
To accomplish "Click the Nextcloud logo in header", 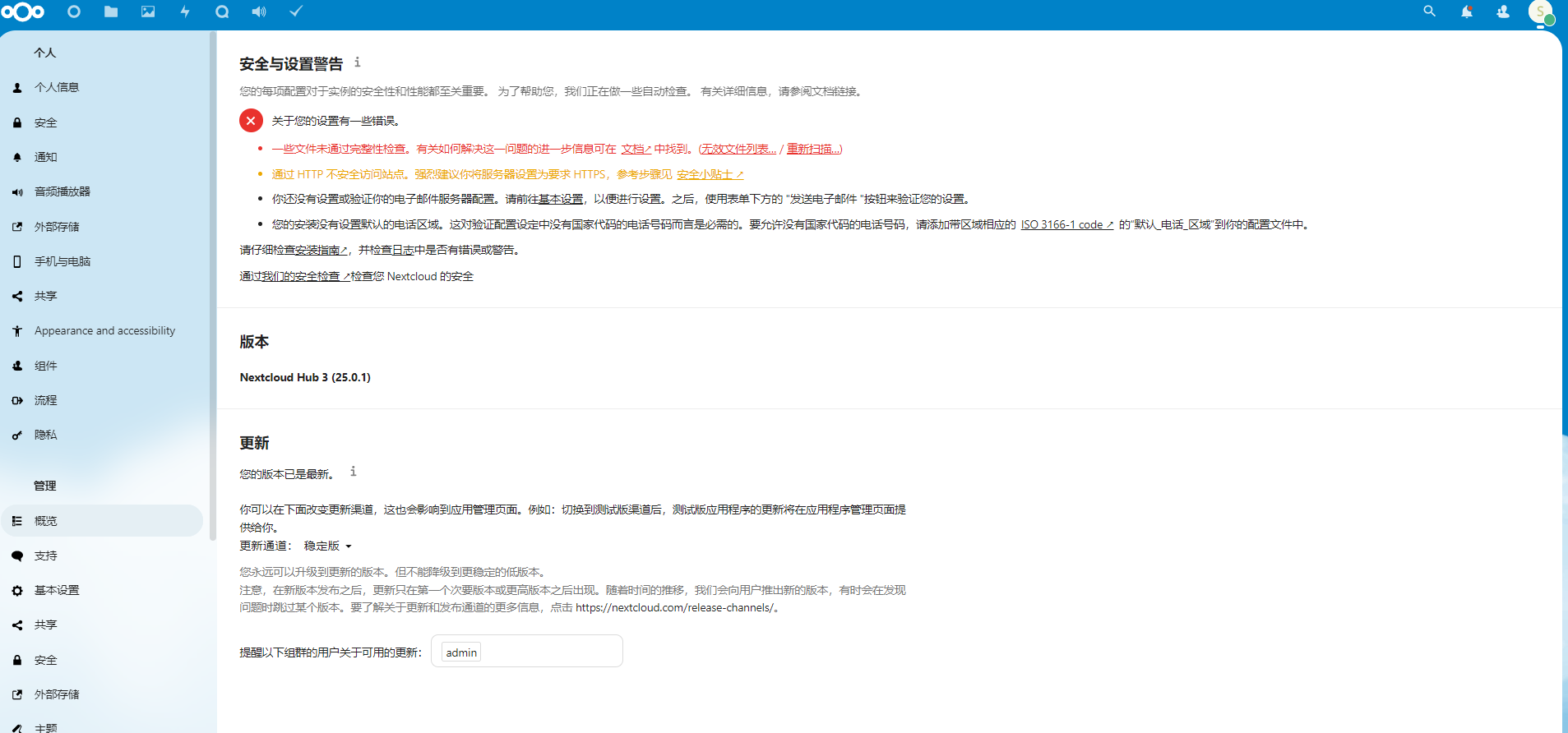I will coord(23,12).
